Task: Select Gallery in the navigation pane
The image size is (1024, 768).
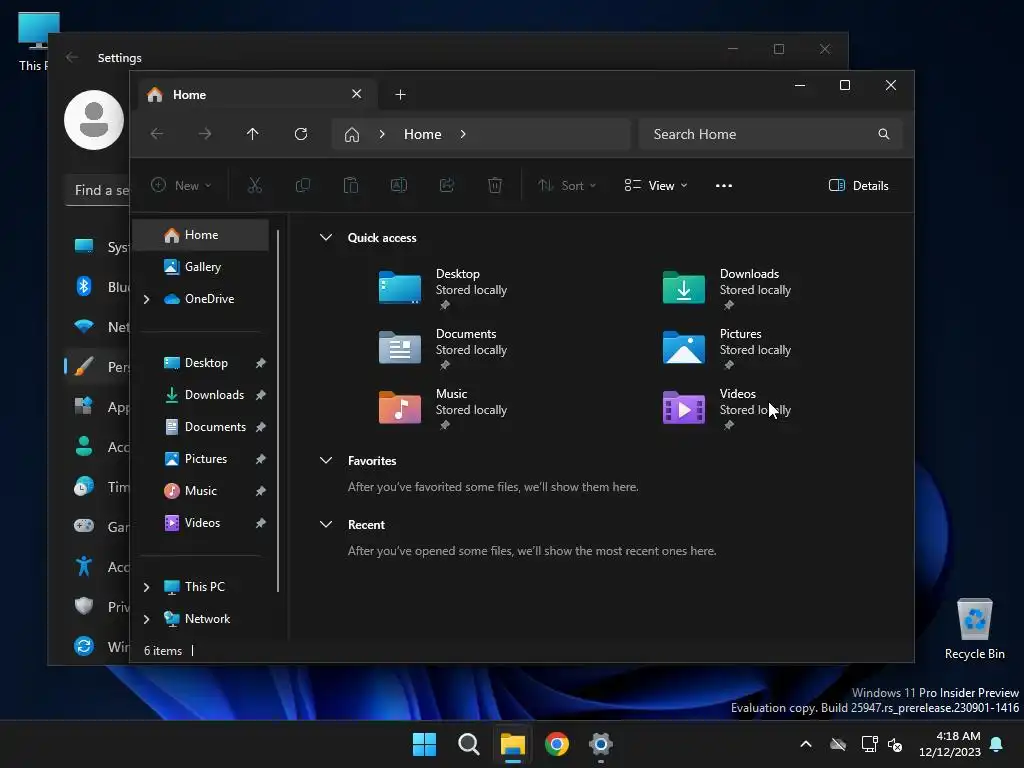Action: pos(200,267)
